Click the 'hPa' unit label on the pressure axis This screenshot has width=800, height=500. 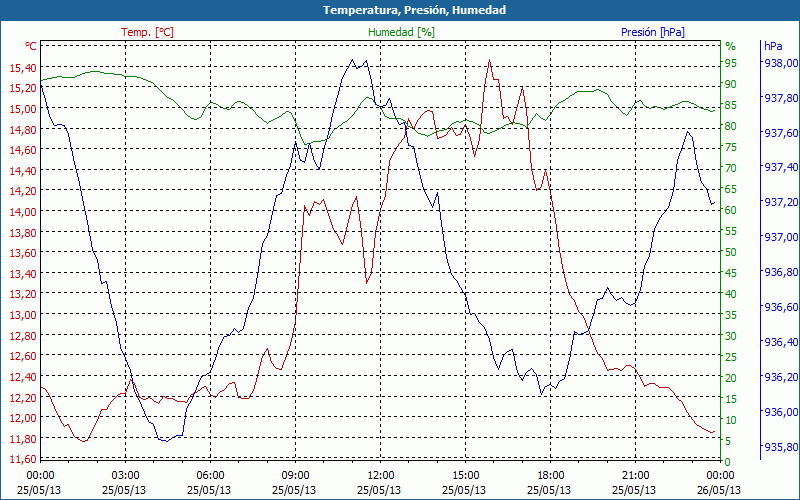(773, 46)
